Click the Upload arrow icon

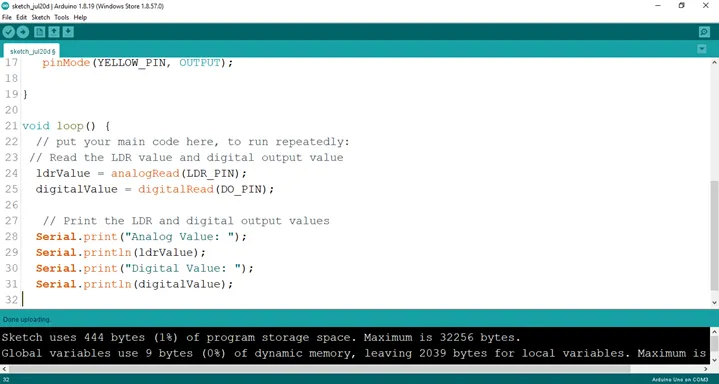[23, 32]
